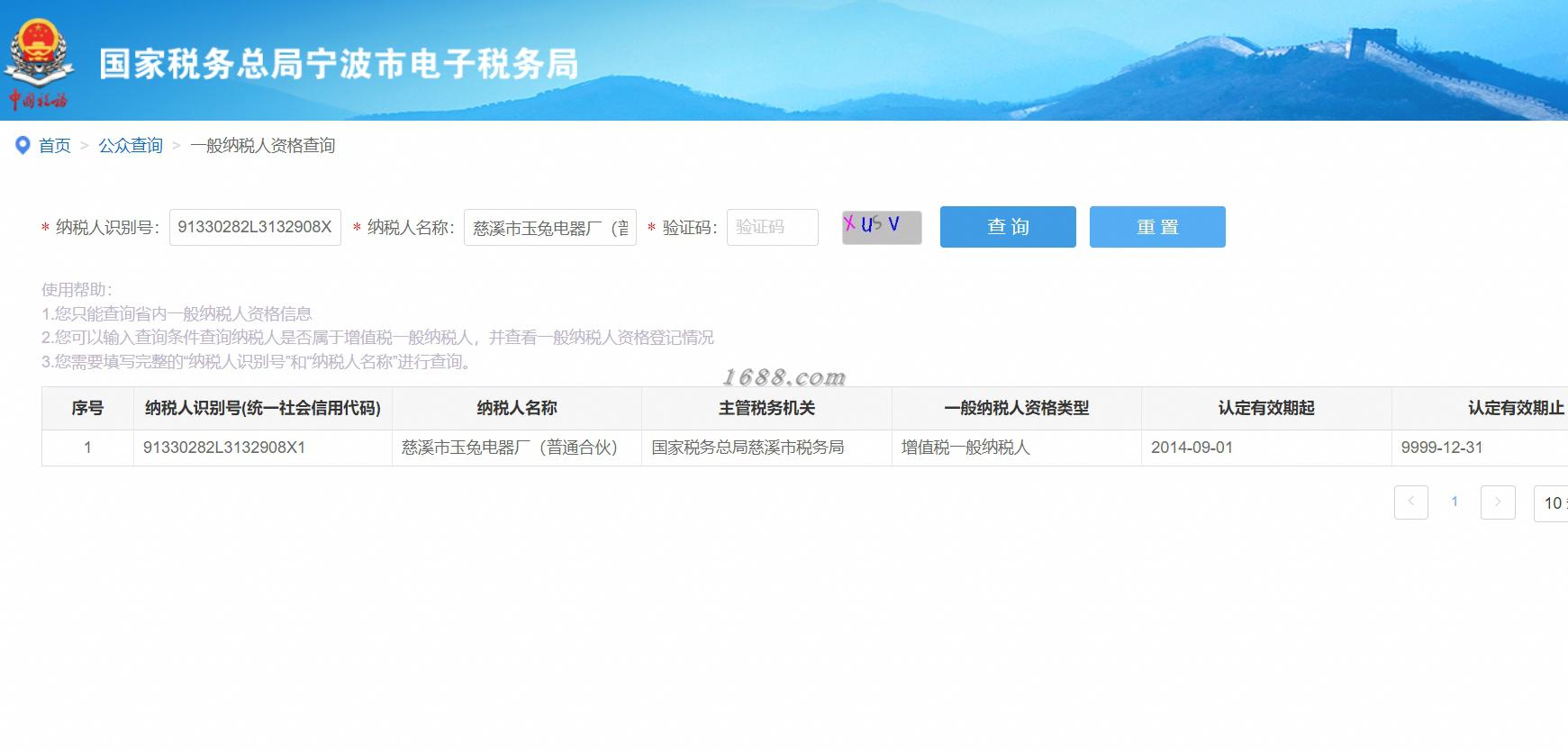
Task: Open the 公众查询 breadcrumb link
Action: (131, 145)
